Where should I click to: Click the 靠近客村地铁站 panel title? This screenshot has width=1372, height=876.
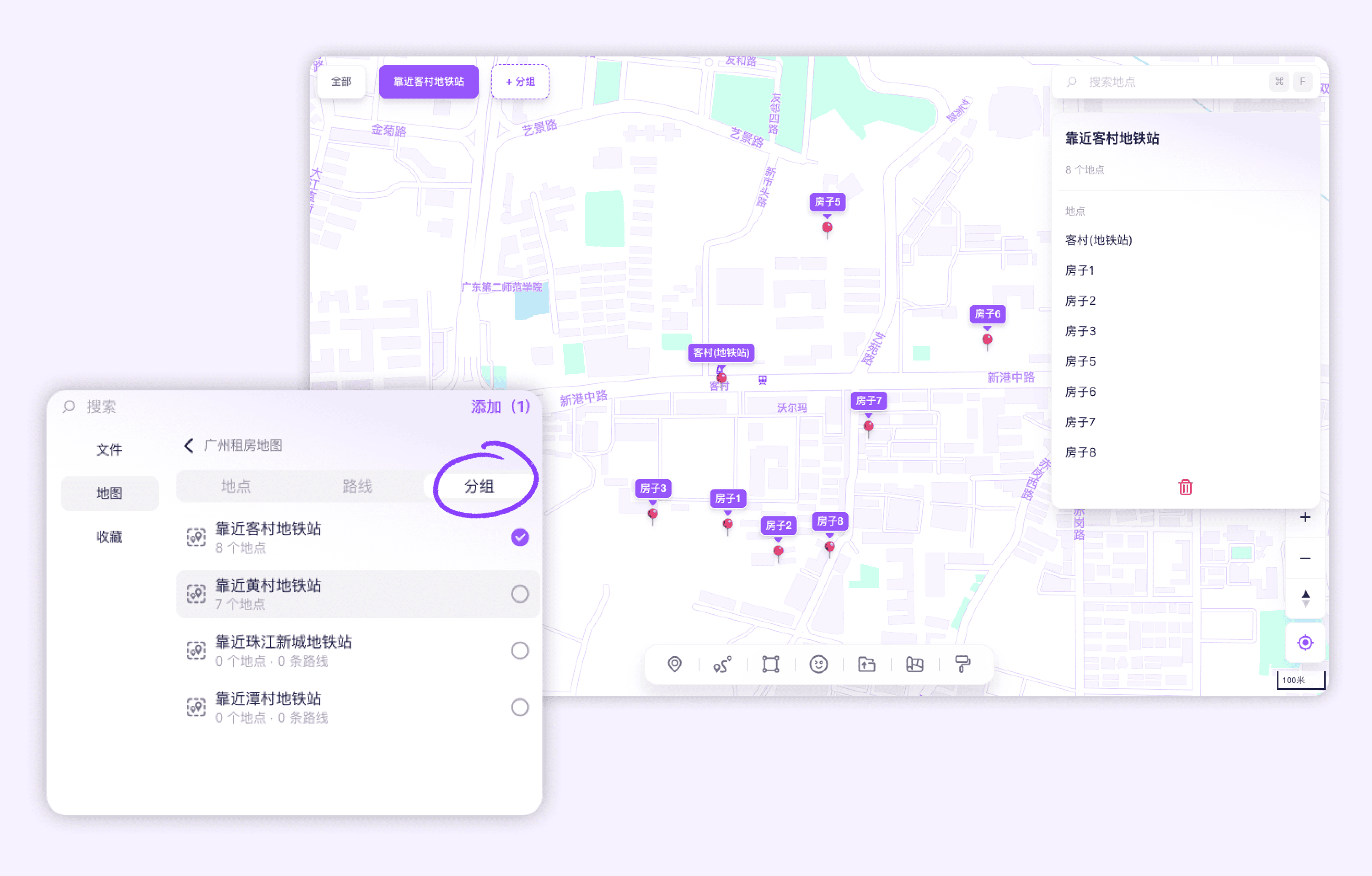(1112, 139)
